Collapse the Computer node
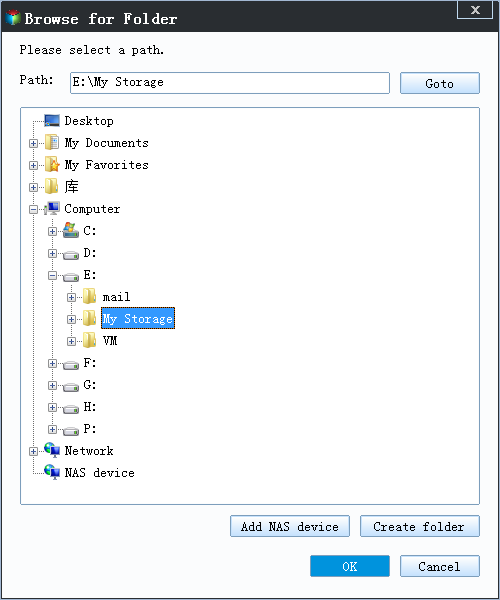 tap(33, 209)
